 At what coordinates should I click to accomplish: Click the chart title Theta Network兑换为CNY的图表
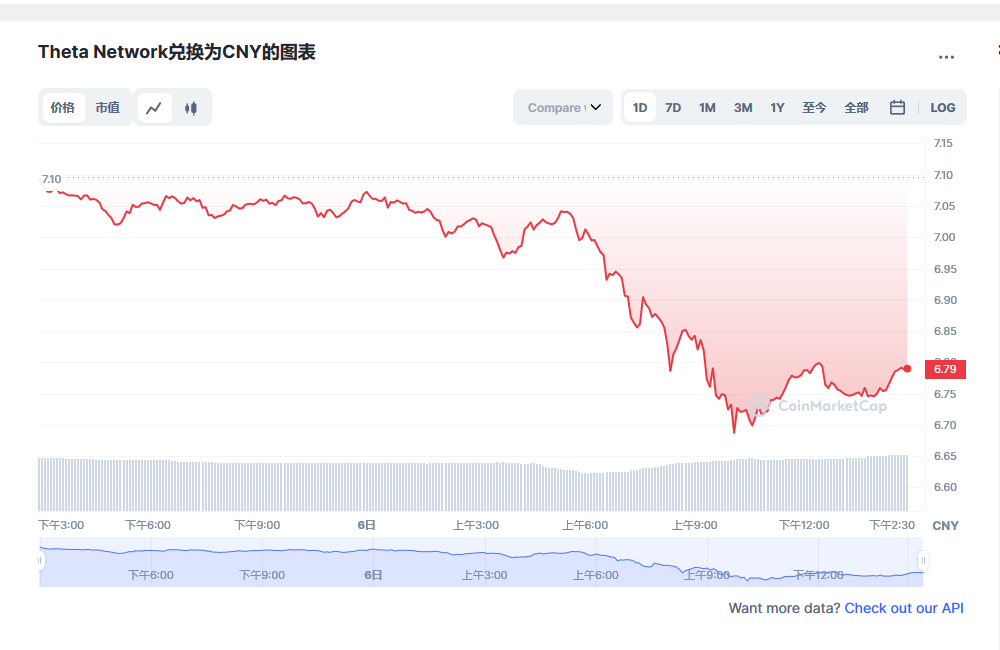coord(177,52)
